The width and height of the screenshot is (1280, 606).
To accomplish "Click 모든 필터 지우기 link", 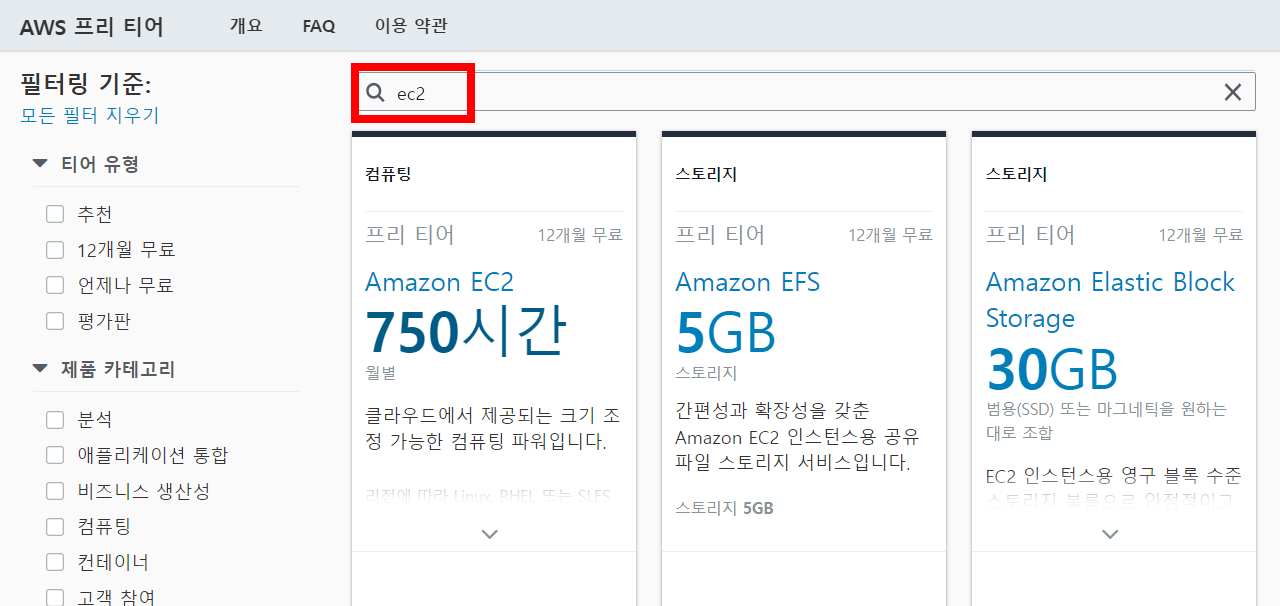I will 90,115.
